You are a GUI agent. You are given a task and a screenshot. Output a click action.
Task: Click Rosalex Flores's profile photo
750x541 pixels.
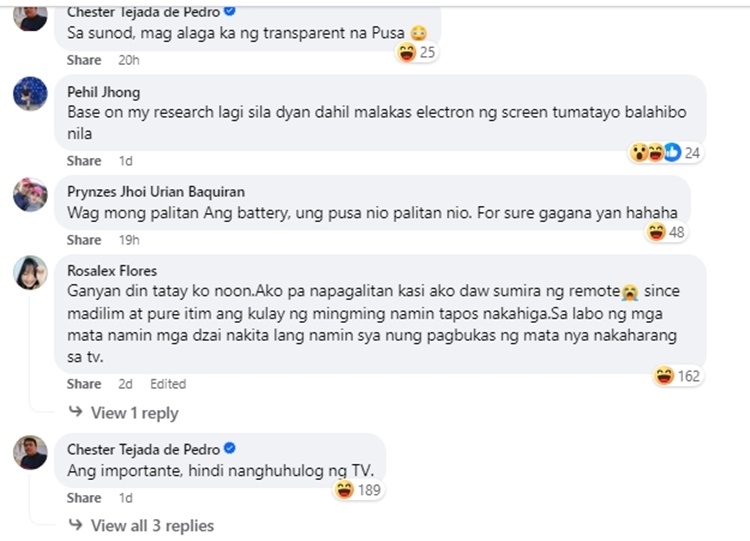pyautogui.click(x=30, y=272)
